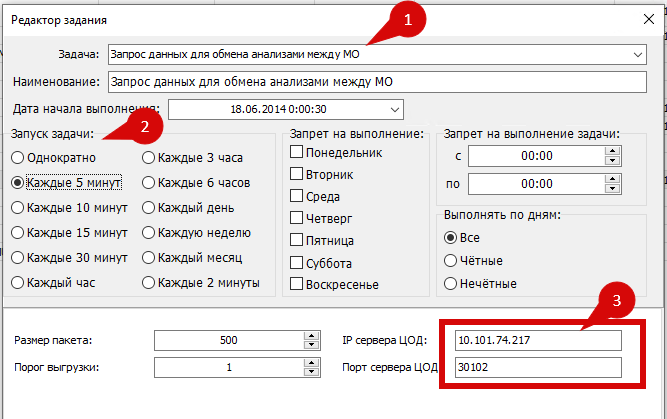Check the Воскресенье checkbox
Screen dimensions: 667x419
pos(297,285)
